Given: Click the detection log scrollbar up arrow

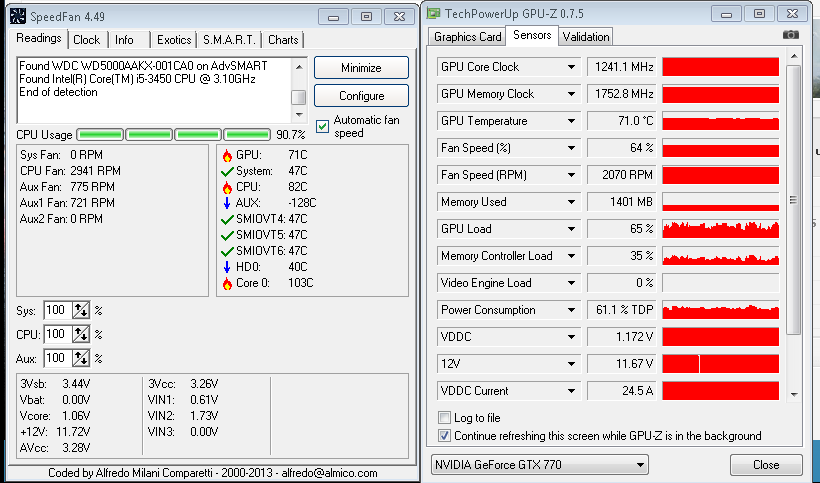Looking at the screenshot, I should (x=299, y=67).
